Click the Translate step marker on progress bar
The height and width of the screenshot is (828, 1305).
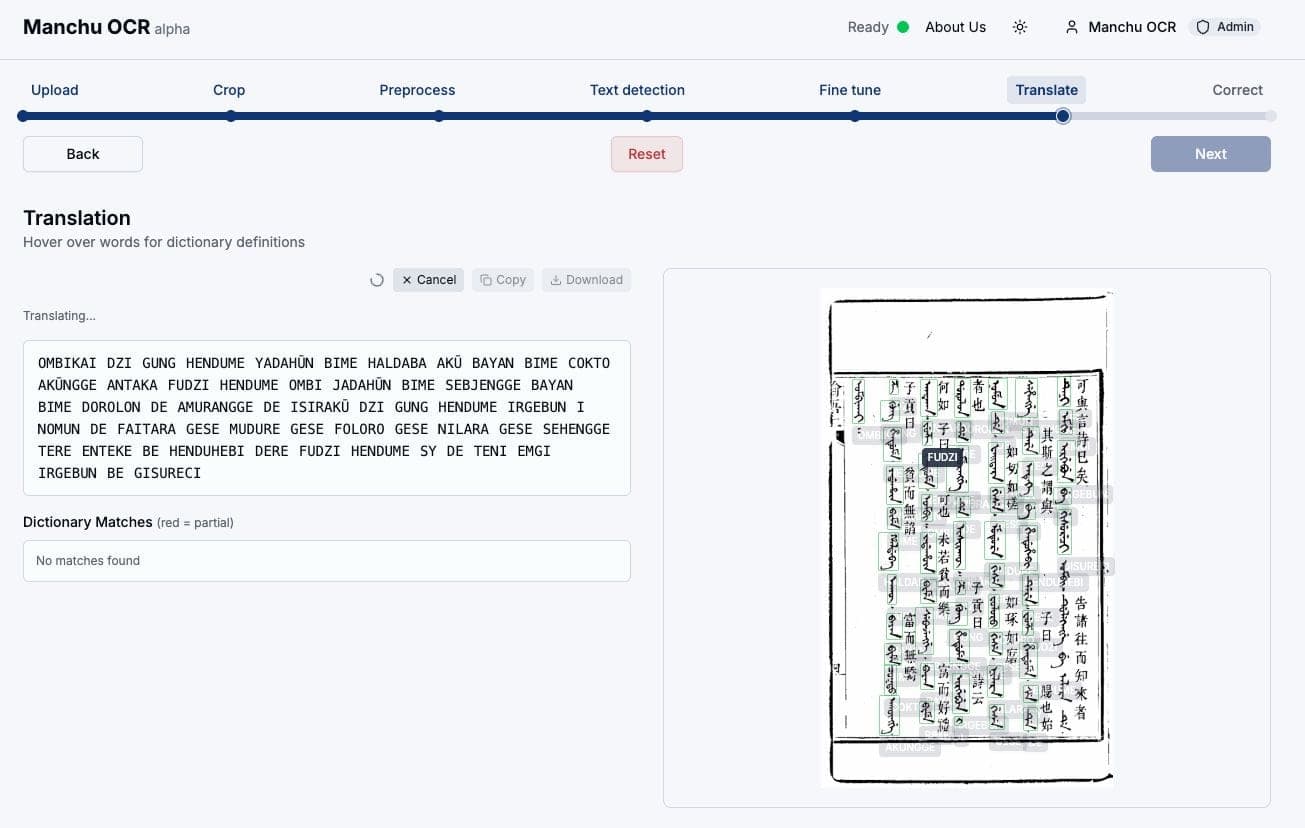click(1063, 116)
